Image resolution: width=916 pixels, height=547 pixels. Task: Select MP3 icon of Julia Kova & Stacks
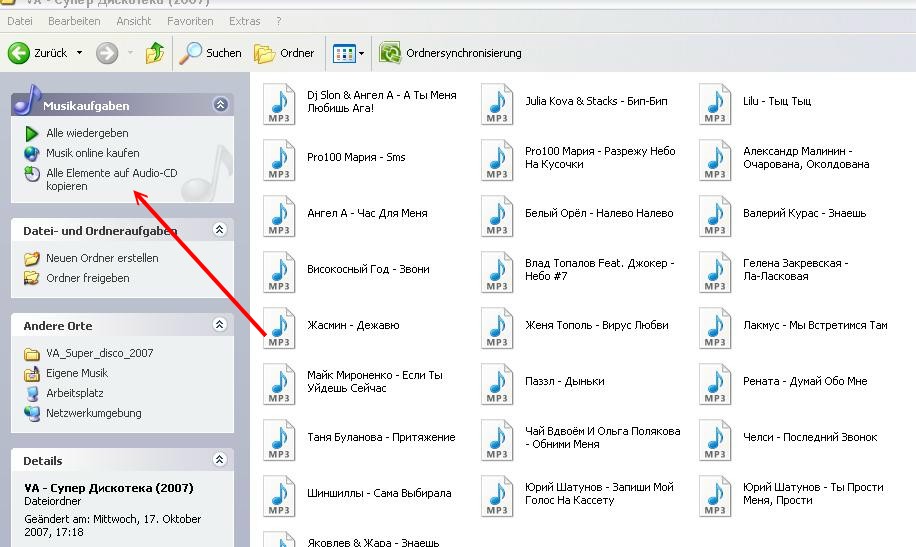click(497, 104)
